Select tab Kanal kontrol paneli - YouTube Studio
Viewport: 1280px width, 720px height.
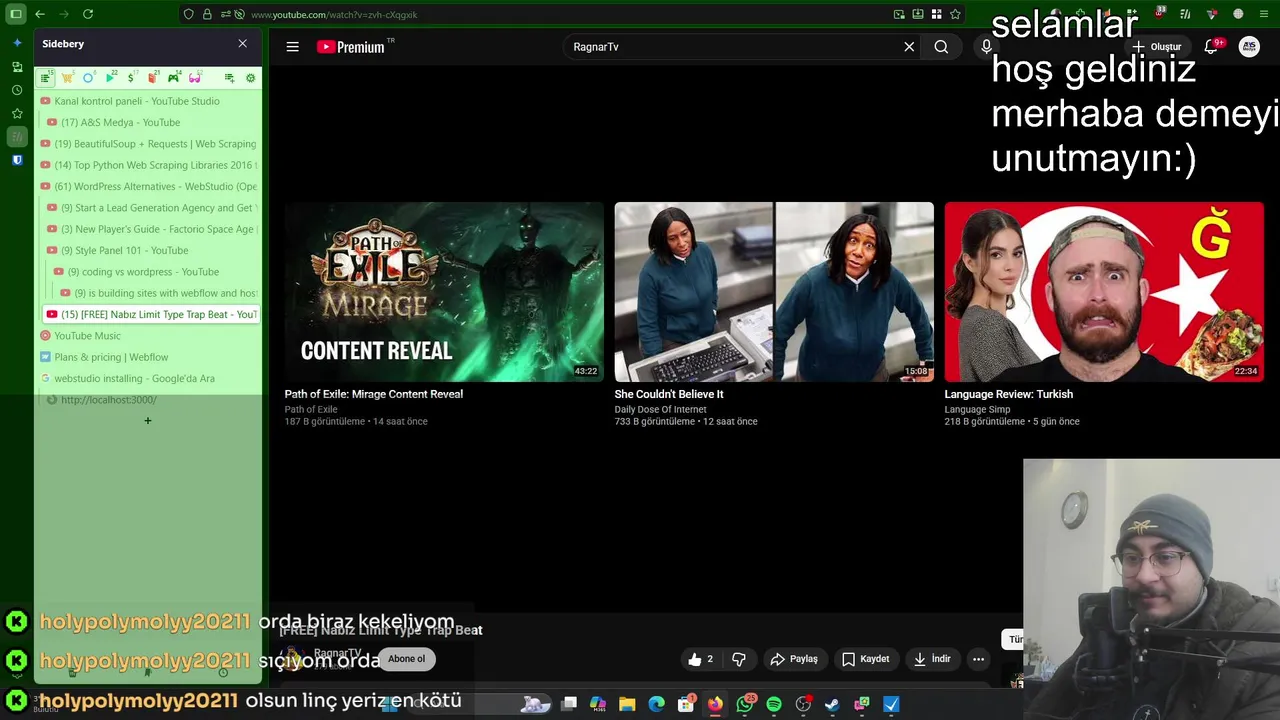[x=148, y=101]
